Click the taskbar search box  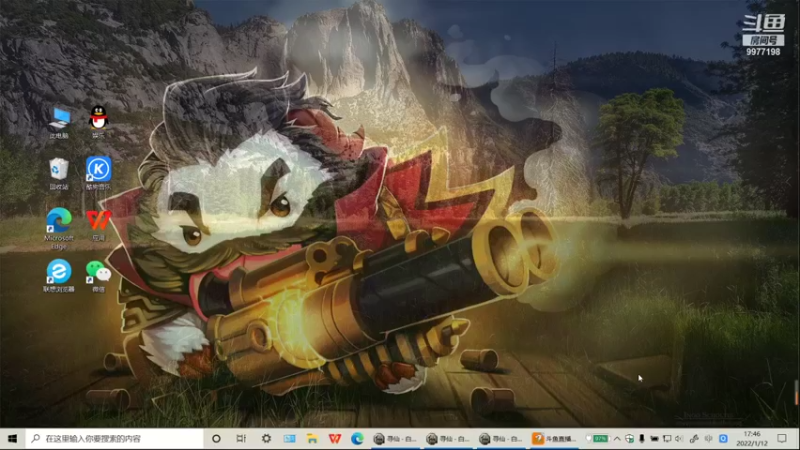coord(114,438)
